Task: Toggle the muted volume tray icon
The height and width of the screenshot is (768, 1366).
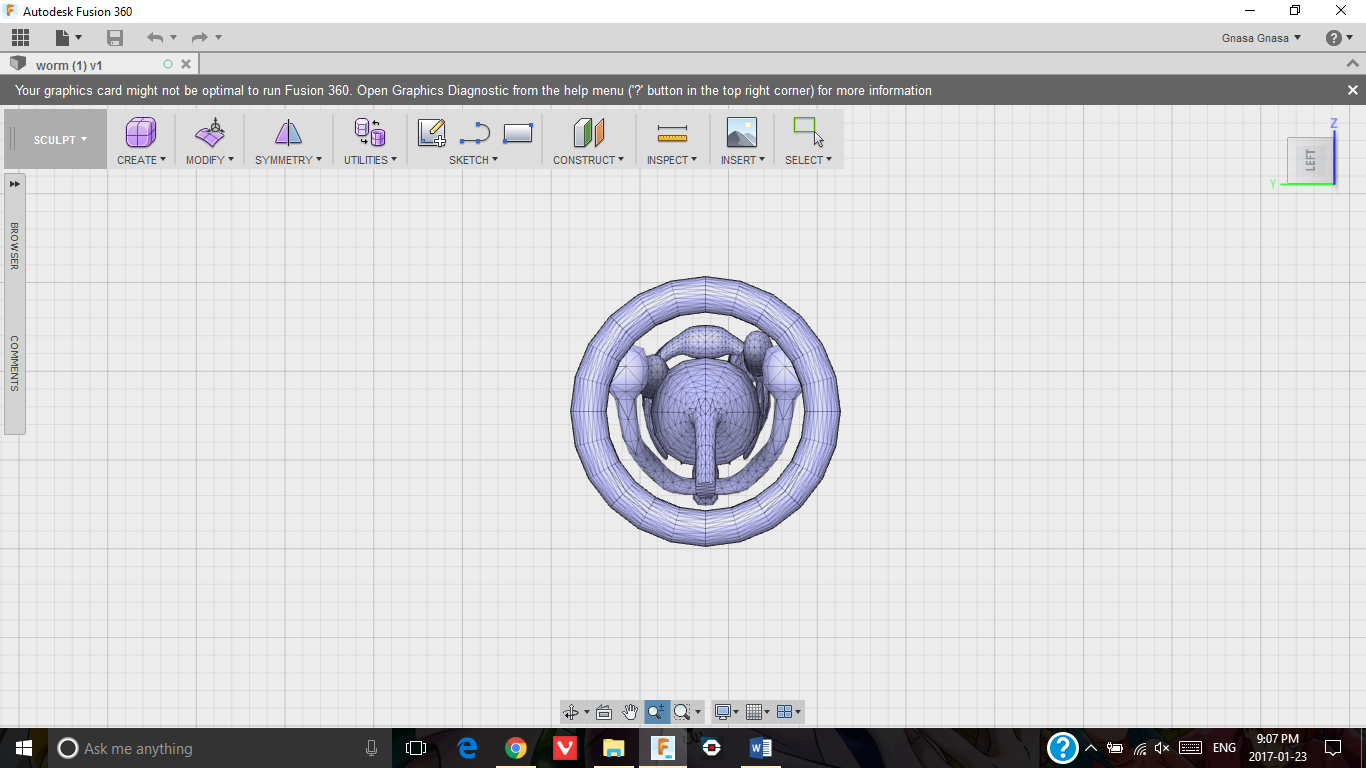Action: point(1162,748)
